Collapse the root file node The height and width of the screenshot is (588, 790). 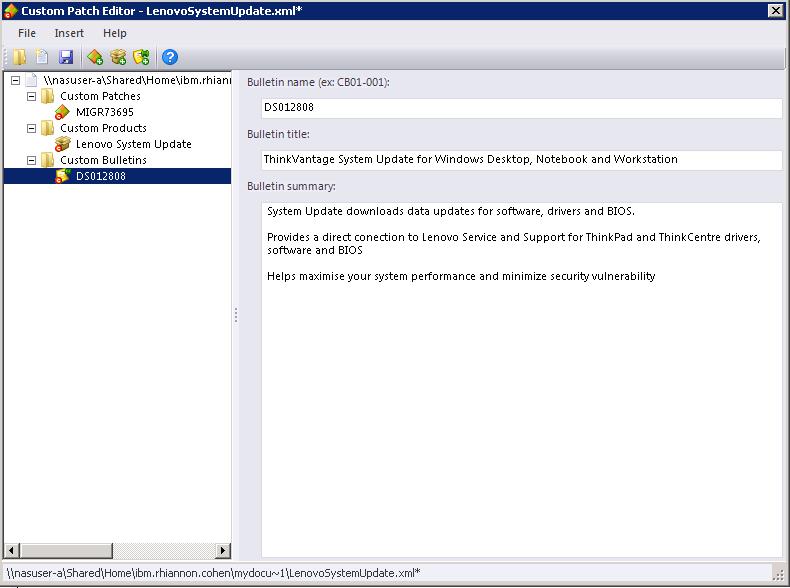[16, 80]
